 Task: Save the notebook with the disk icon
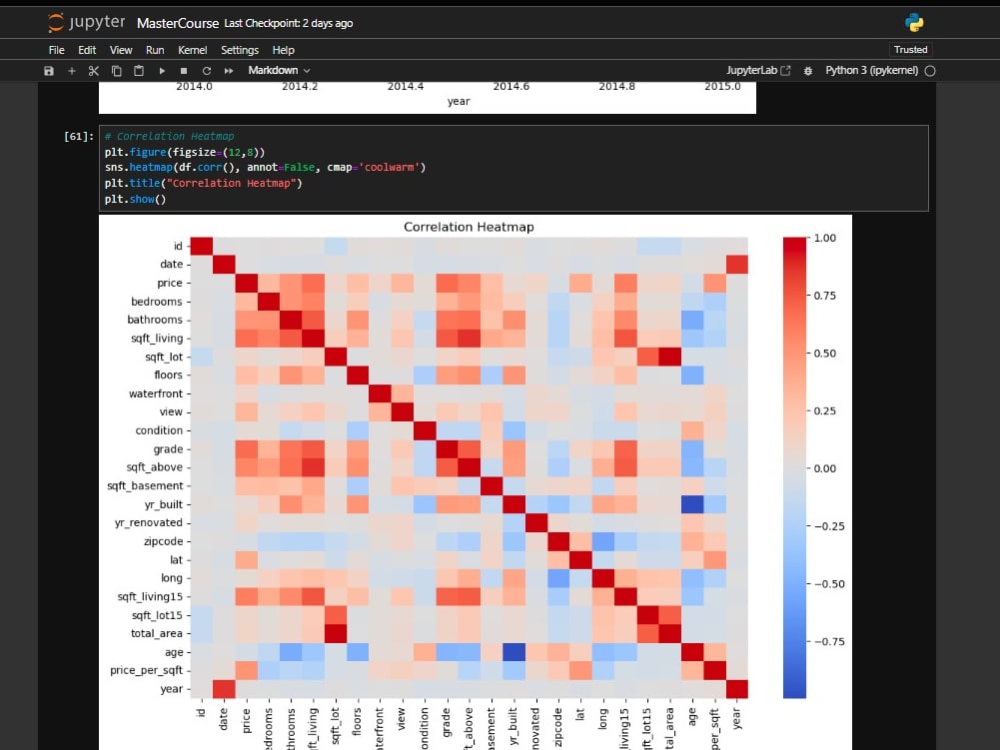48,71
